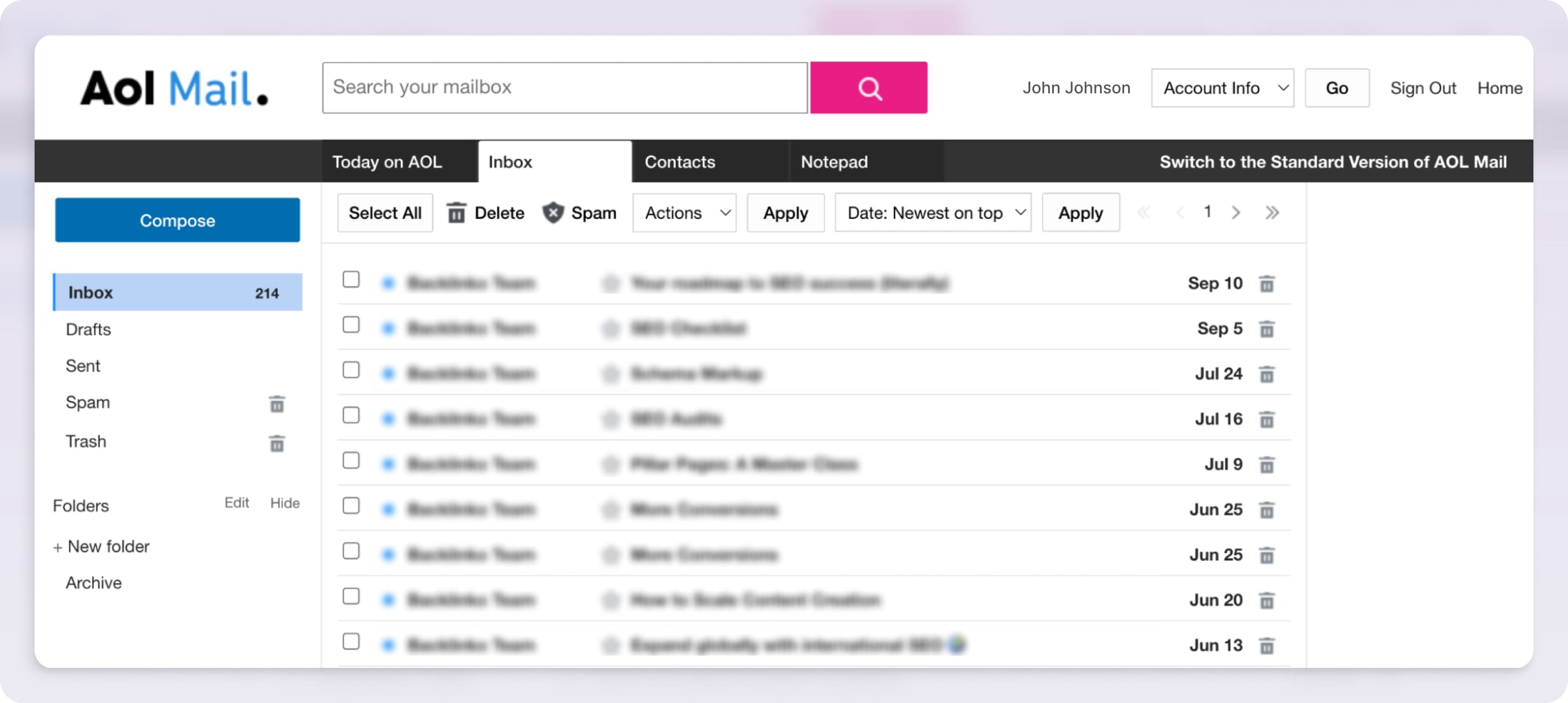Expand Date: Newest on top sort dropdown
Viewport: 1568px width, 703px height.
tap(933, 213)
